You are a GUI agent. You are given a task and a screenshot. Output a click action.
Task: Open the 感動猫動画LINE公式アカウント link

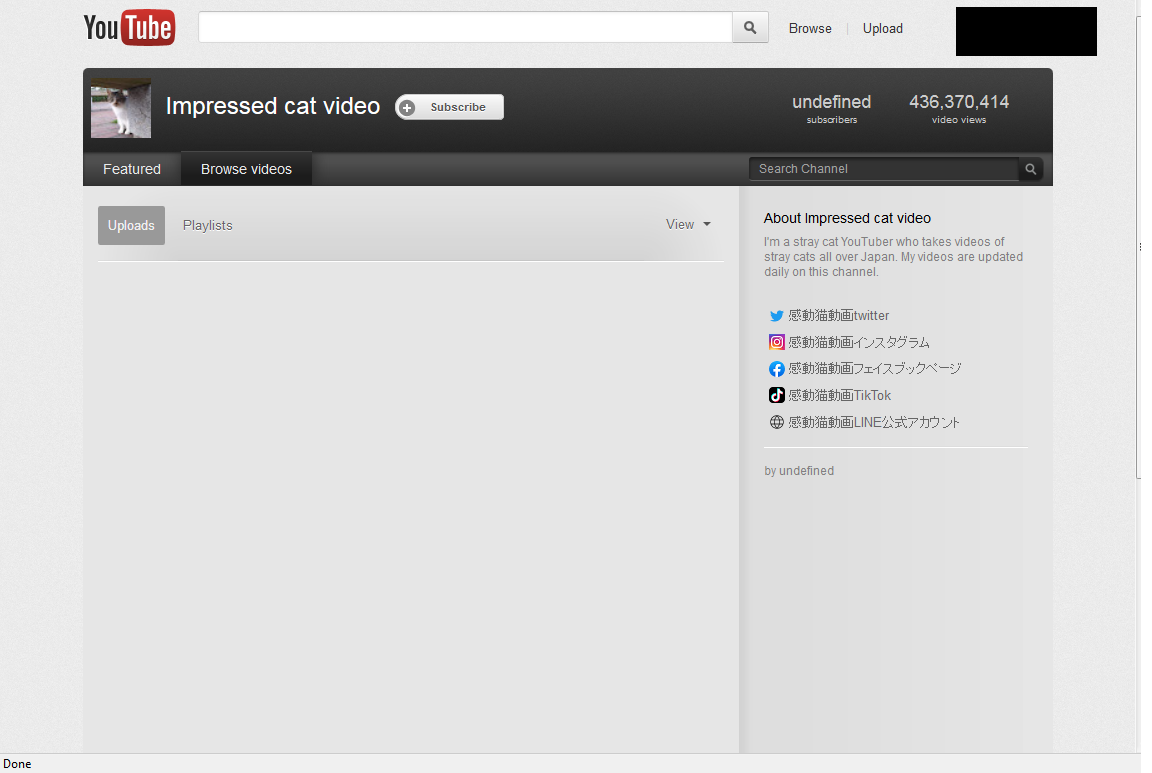tap(874, 423)
